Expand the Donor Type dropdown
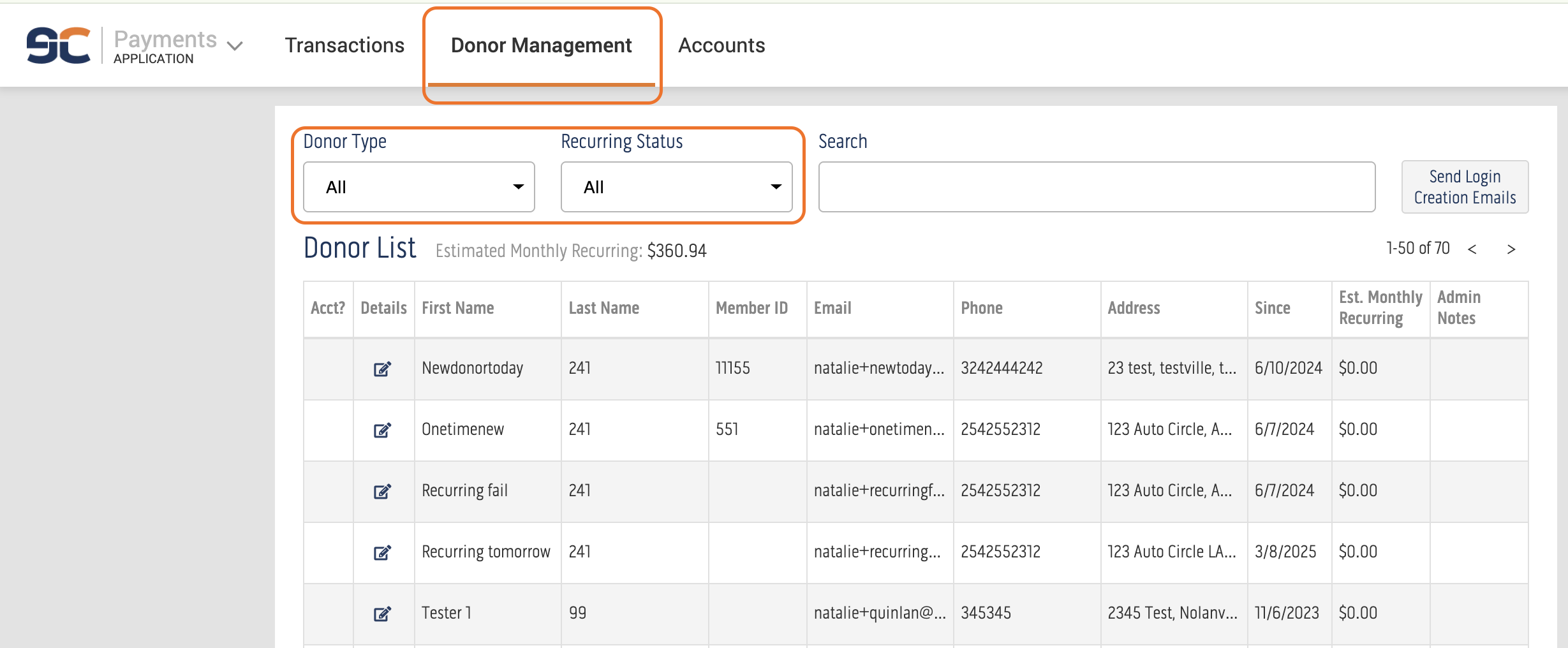This screenshot has width=1568, height=648. coord(418,187)
